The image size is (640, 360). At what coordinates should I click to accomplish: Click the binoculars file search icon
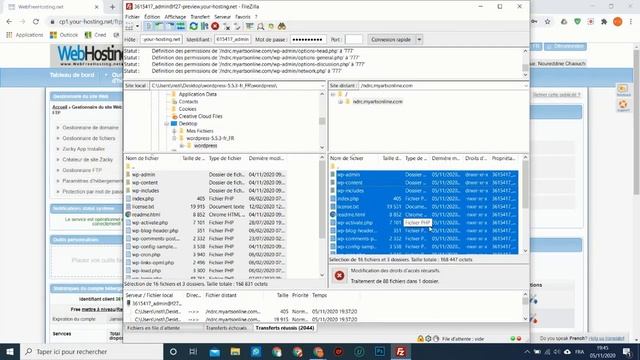coord(282,27)
